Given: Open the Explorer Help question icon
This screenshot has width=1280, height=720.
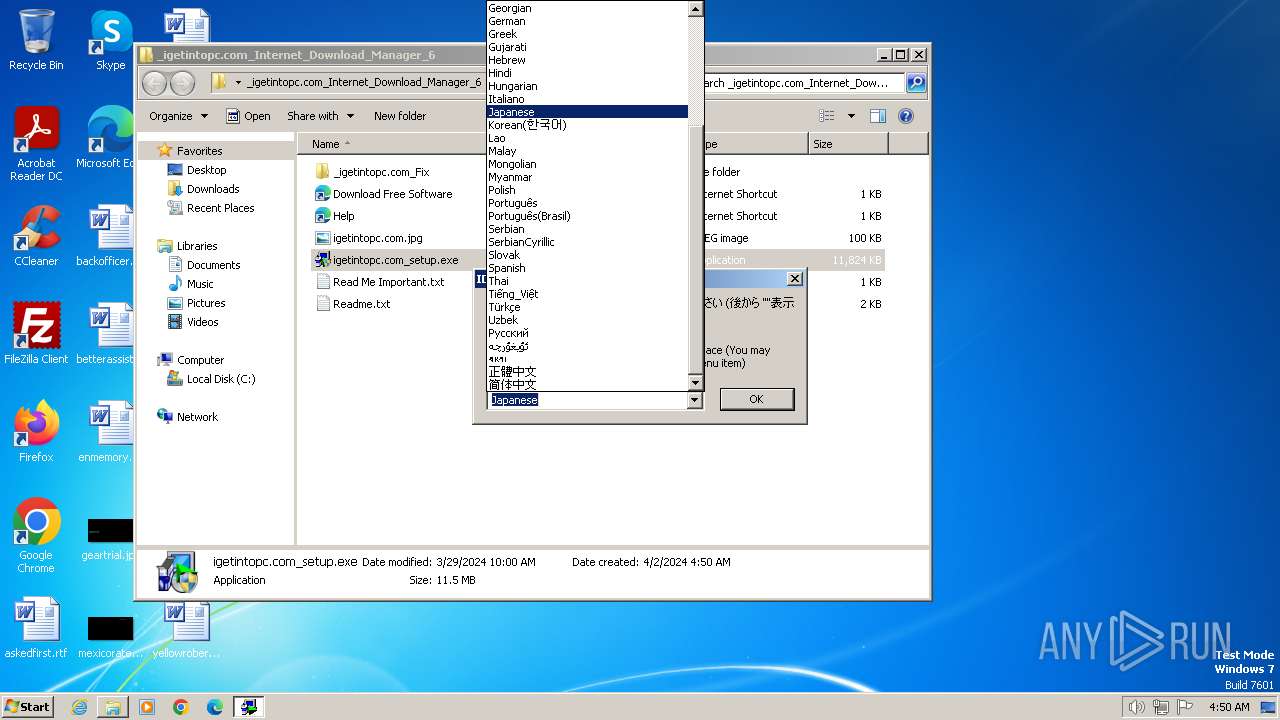Looking at the screenshot, I should [906, 116].
